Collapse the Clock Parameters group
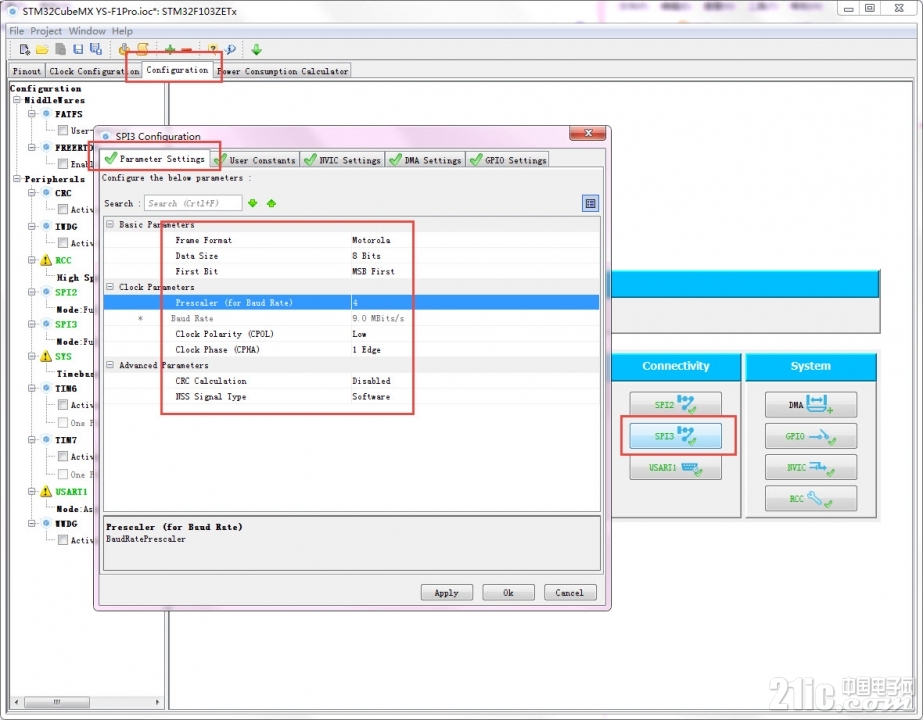Viewport: 923px width, 720px height. click(x=110, y=287)
